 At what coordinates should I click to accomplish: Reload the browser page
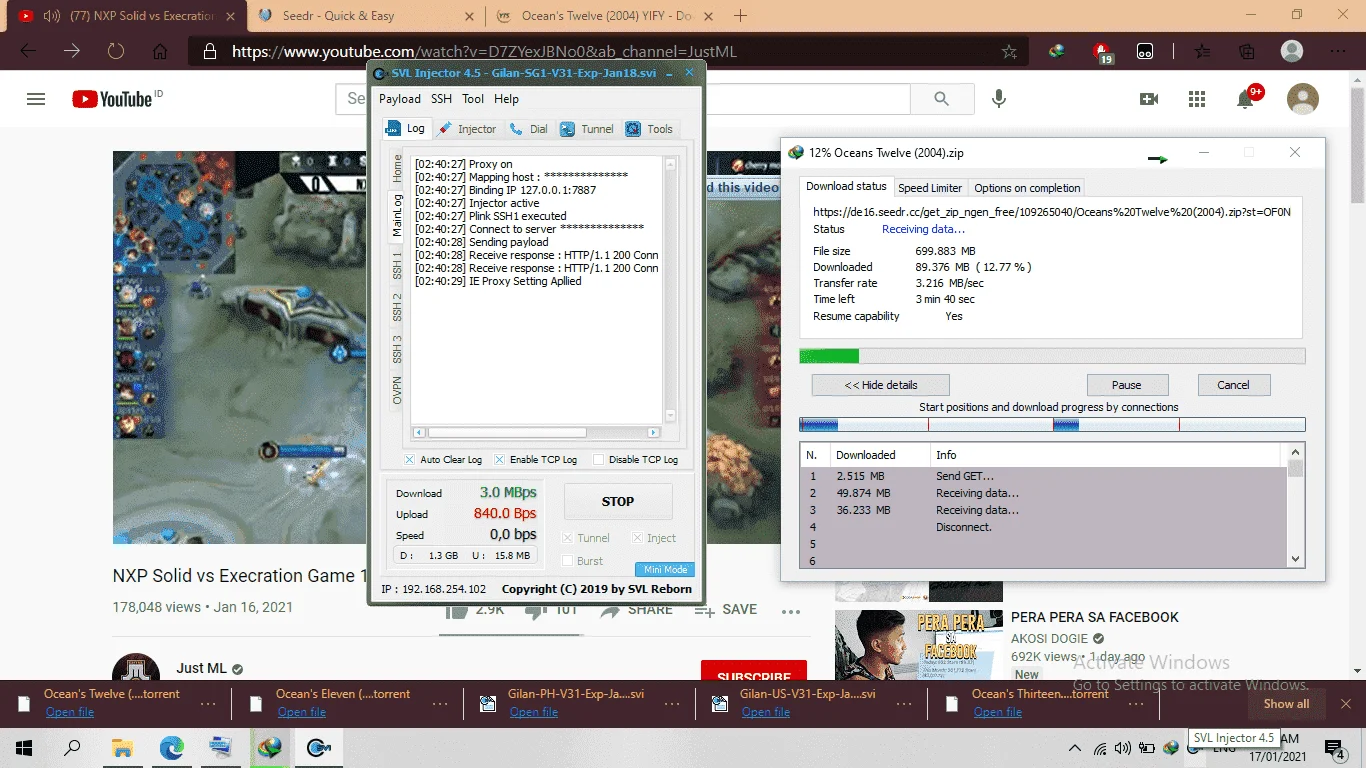coord(115,51)
